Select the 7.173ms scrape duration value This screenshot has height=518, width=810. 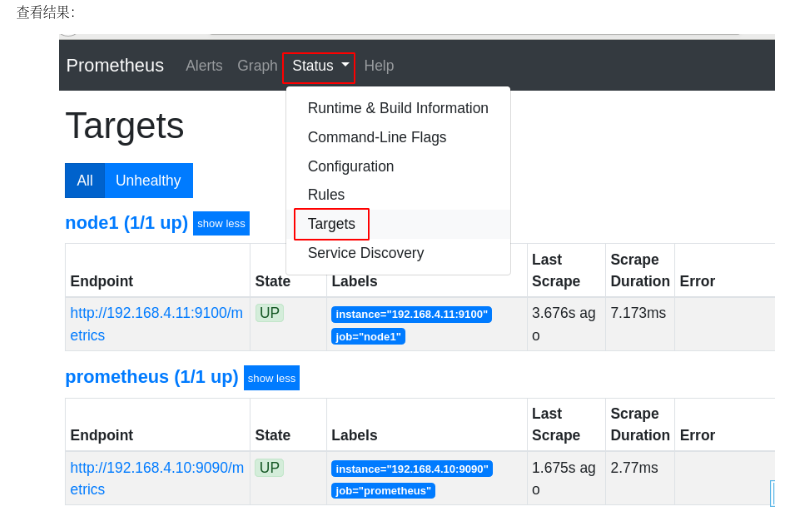638,313
